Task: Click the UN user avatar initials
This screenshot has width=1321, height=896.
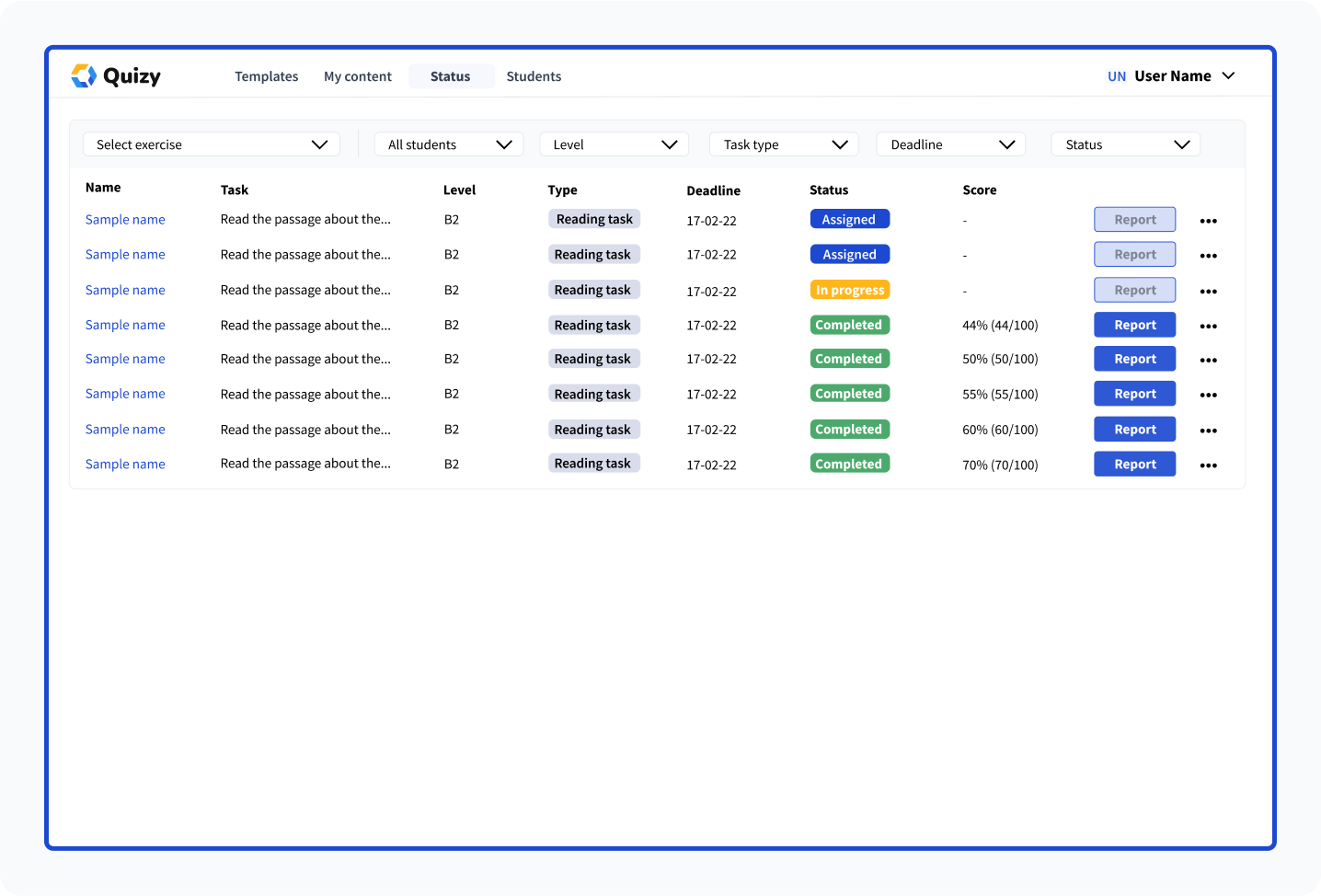Action: pyautogui.click(x=1116, y=76)
